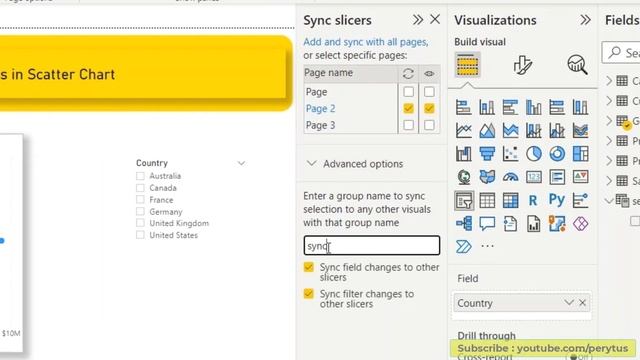Select the 100% stacked column chart visual
Viewport: 640px width, 360px height.
580,107
